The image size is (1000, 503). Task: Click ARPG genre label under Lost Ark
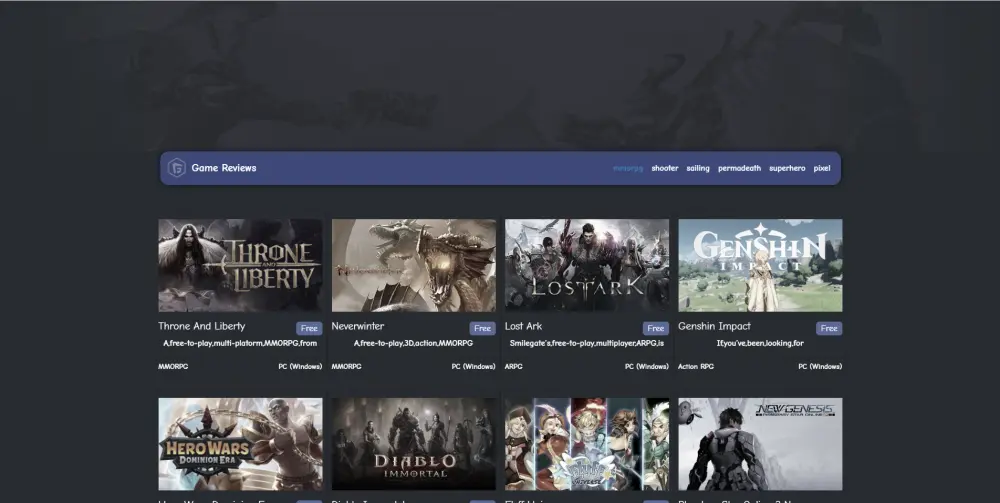(x=513, y=367)
